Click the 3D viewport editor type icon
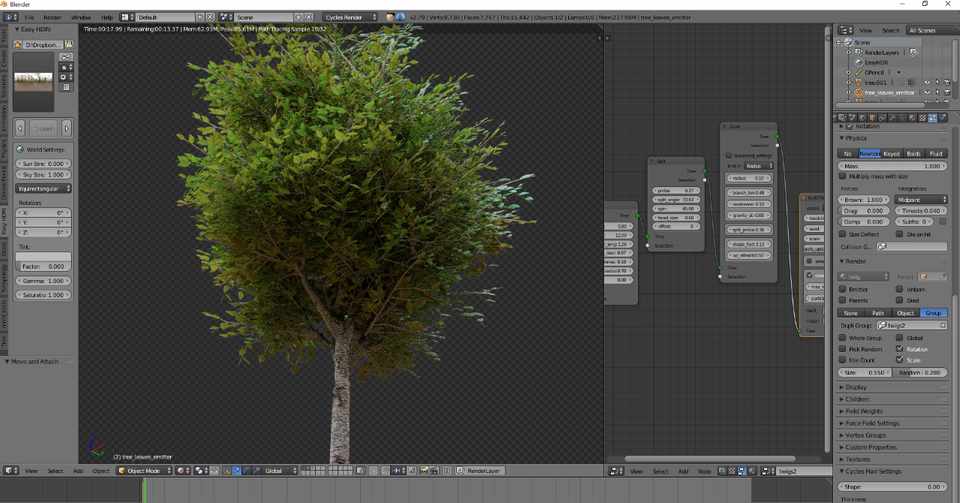The image size is (960, 503). click(x=10, y=470)
